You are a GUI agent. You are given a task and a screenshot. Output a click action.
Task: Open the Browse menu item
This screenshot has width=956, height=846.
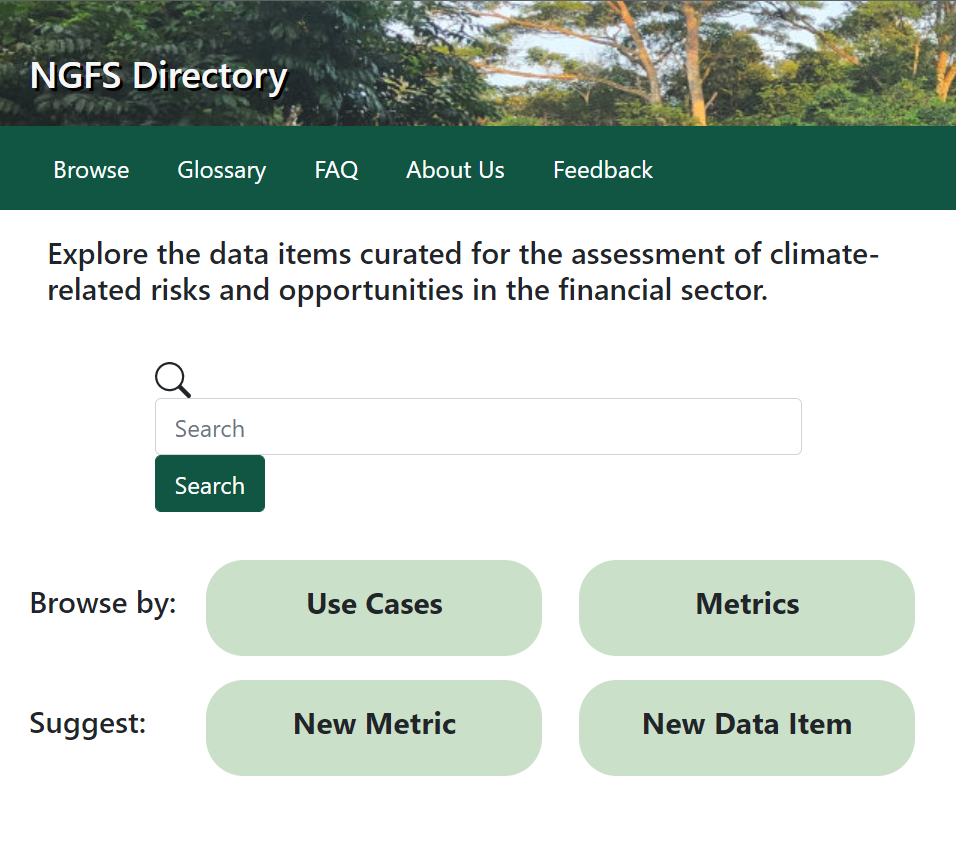[90, 170]
